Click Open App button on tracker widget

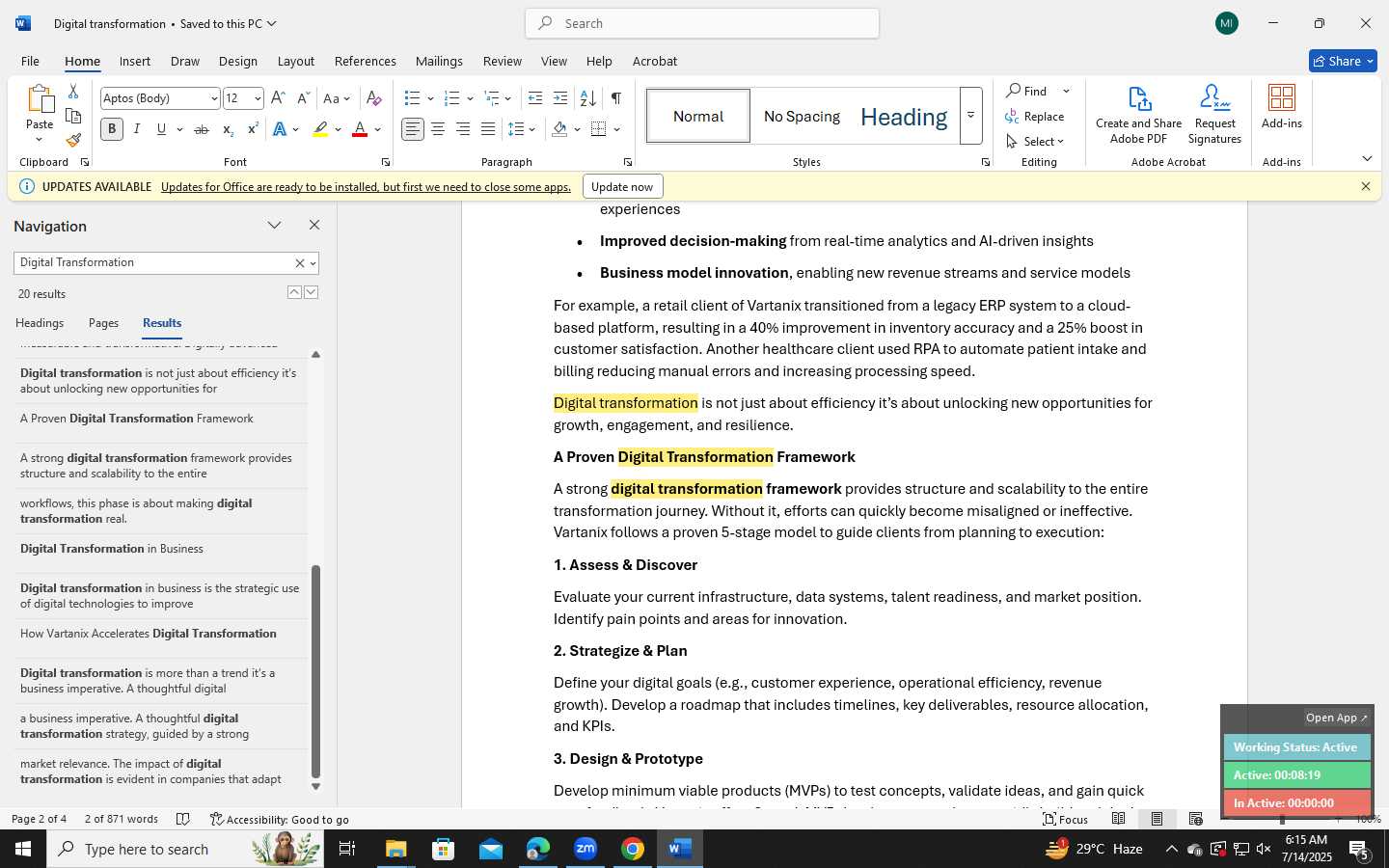point(1337,718)
